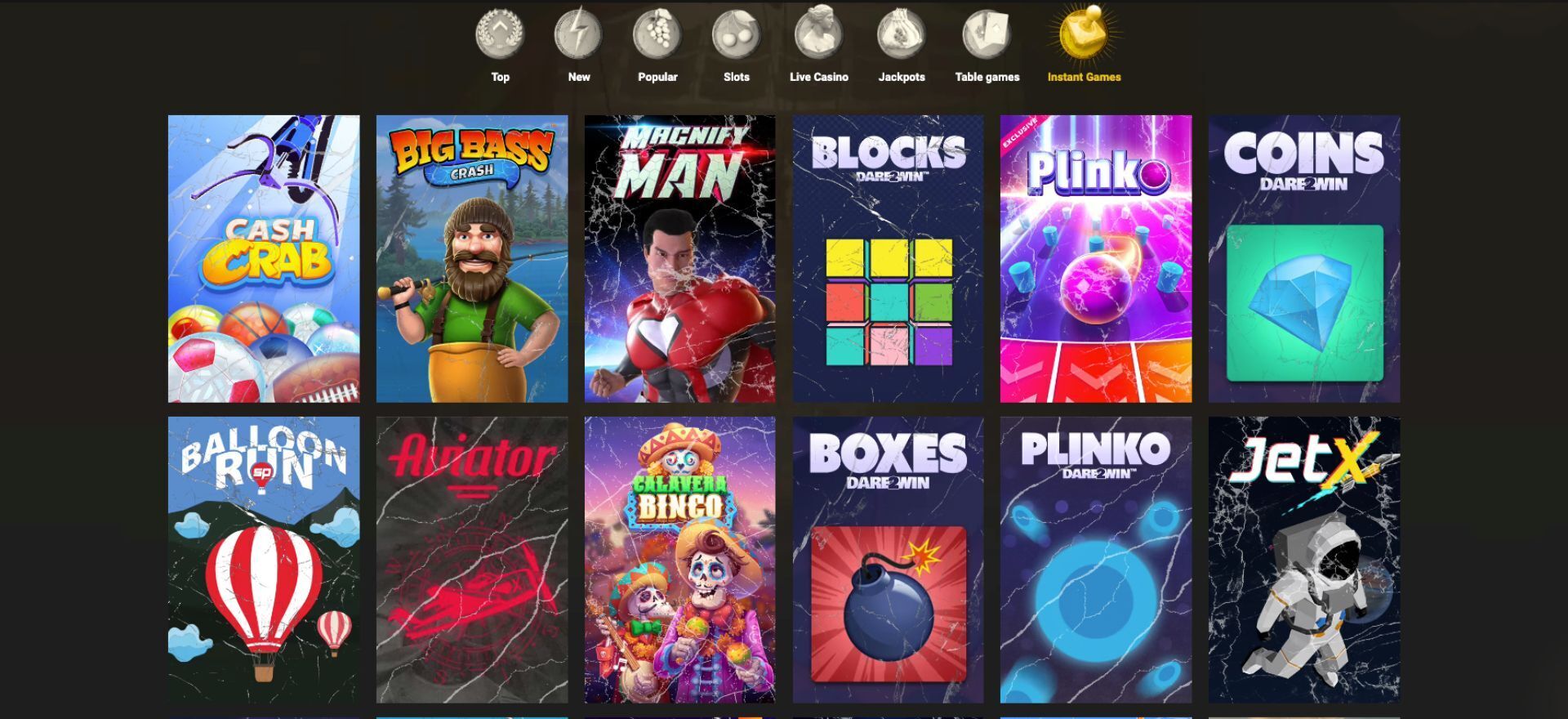Click the Jackpots money bag icon
The image size is (1568, 719).
902,33
